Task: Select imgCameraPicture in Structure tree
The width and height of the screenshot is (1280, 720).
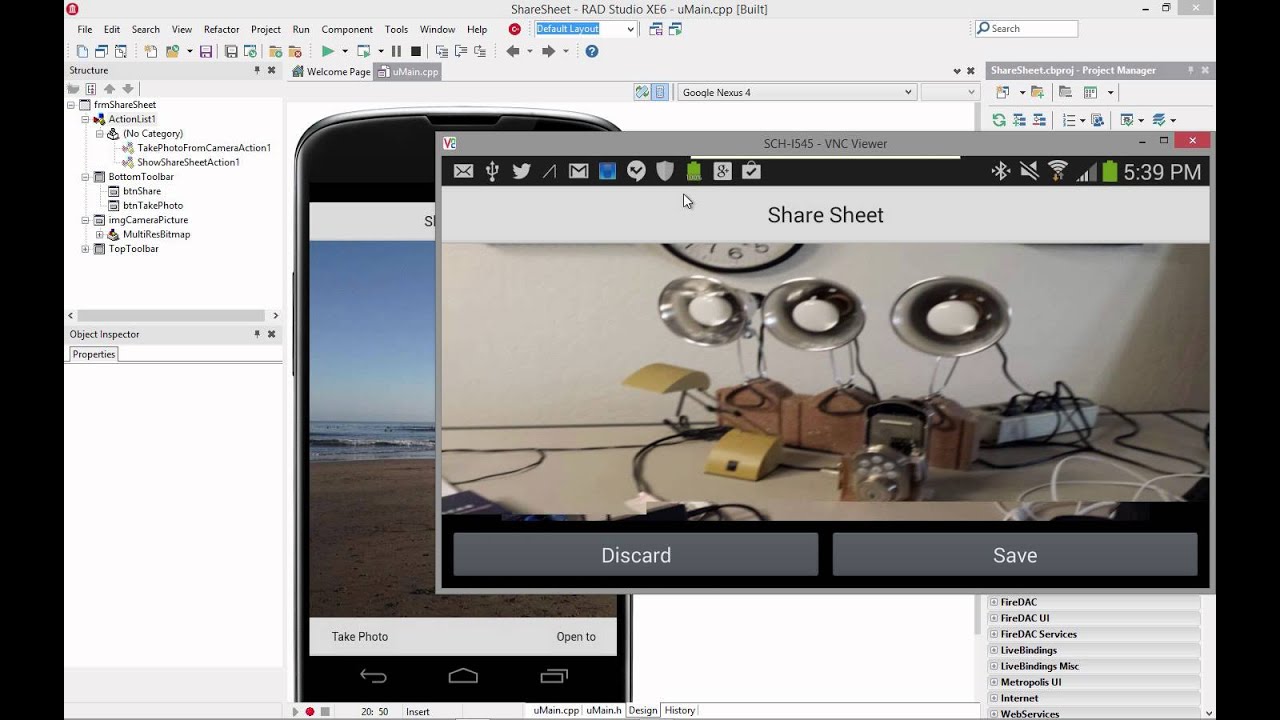Action: 148,220
